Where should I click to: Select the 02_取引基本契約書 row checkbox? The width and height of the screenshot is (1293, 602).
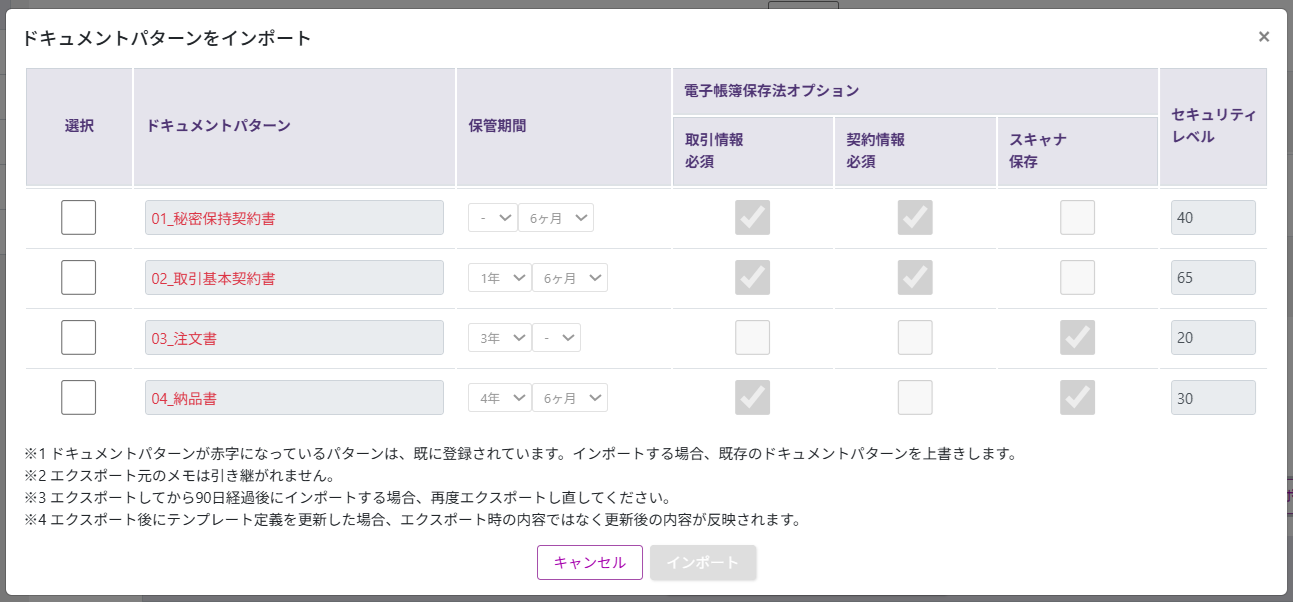pyautogui.click(x=79, y=278)
